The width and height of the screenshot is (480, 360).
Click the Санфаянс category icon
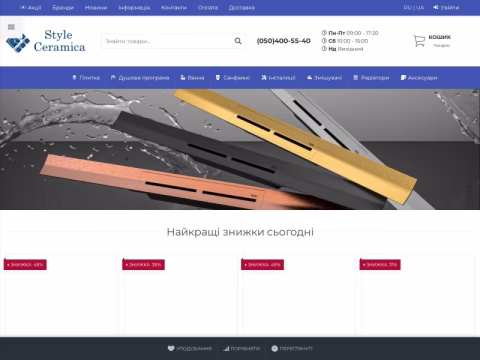218,78
